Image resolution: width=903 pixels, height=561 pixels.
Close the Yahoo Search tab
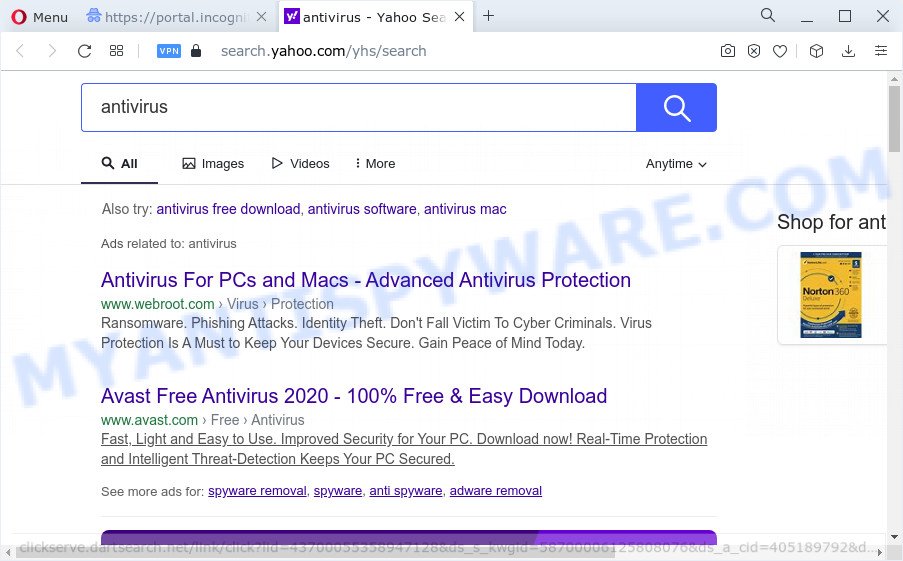pos(460,17)
